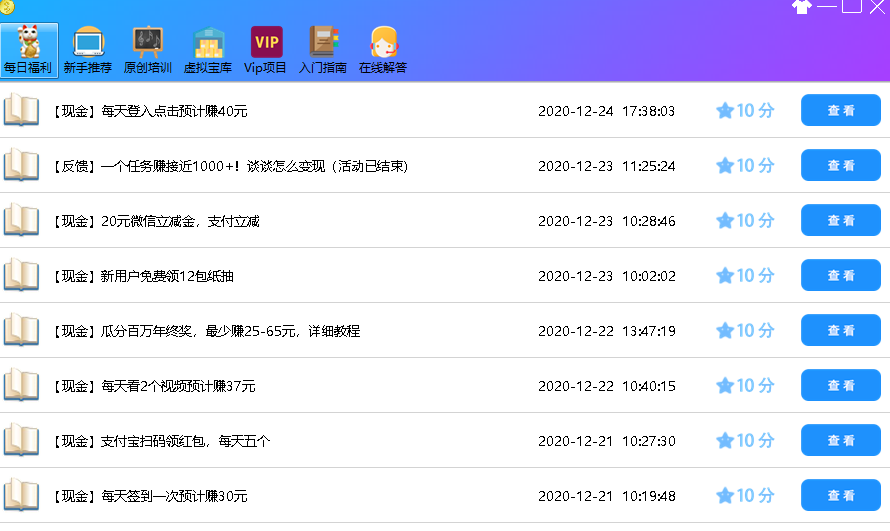View the 瓜分百万年终奖 entry with 查看
Screen dimensions: 890x531
[x=840, y=330]
